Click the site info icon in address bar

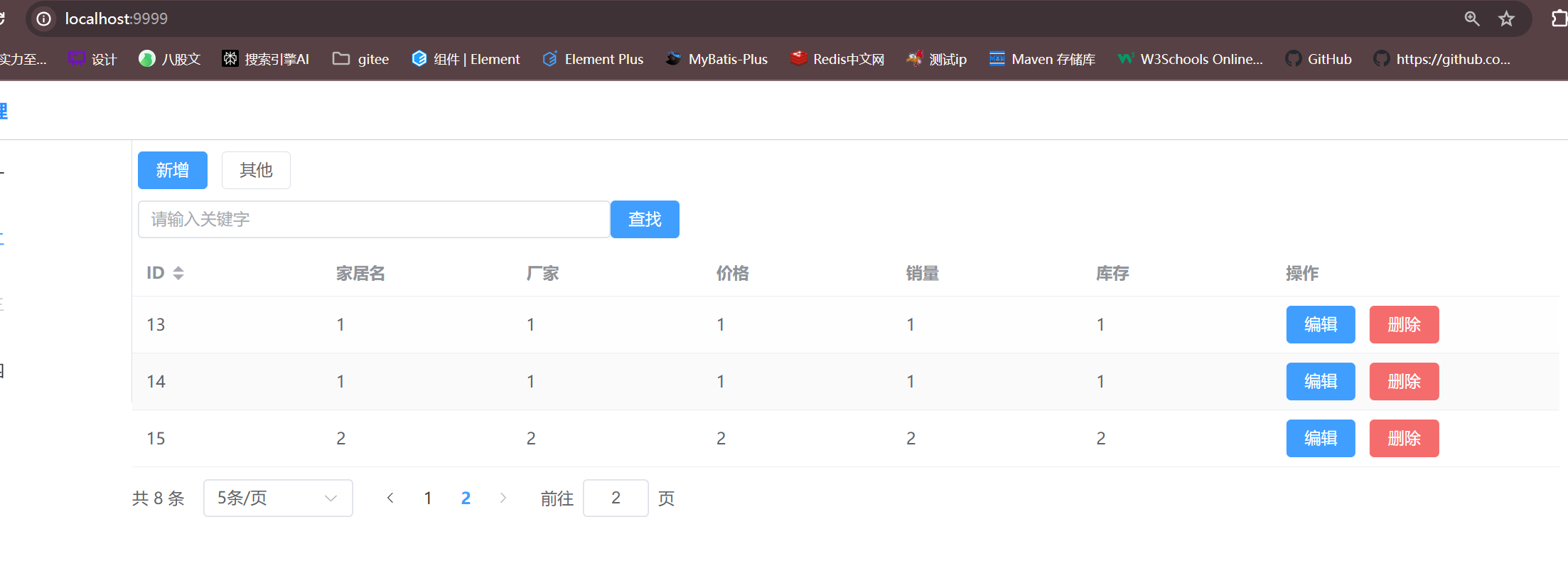[44, 18]
